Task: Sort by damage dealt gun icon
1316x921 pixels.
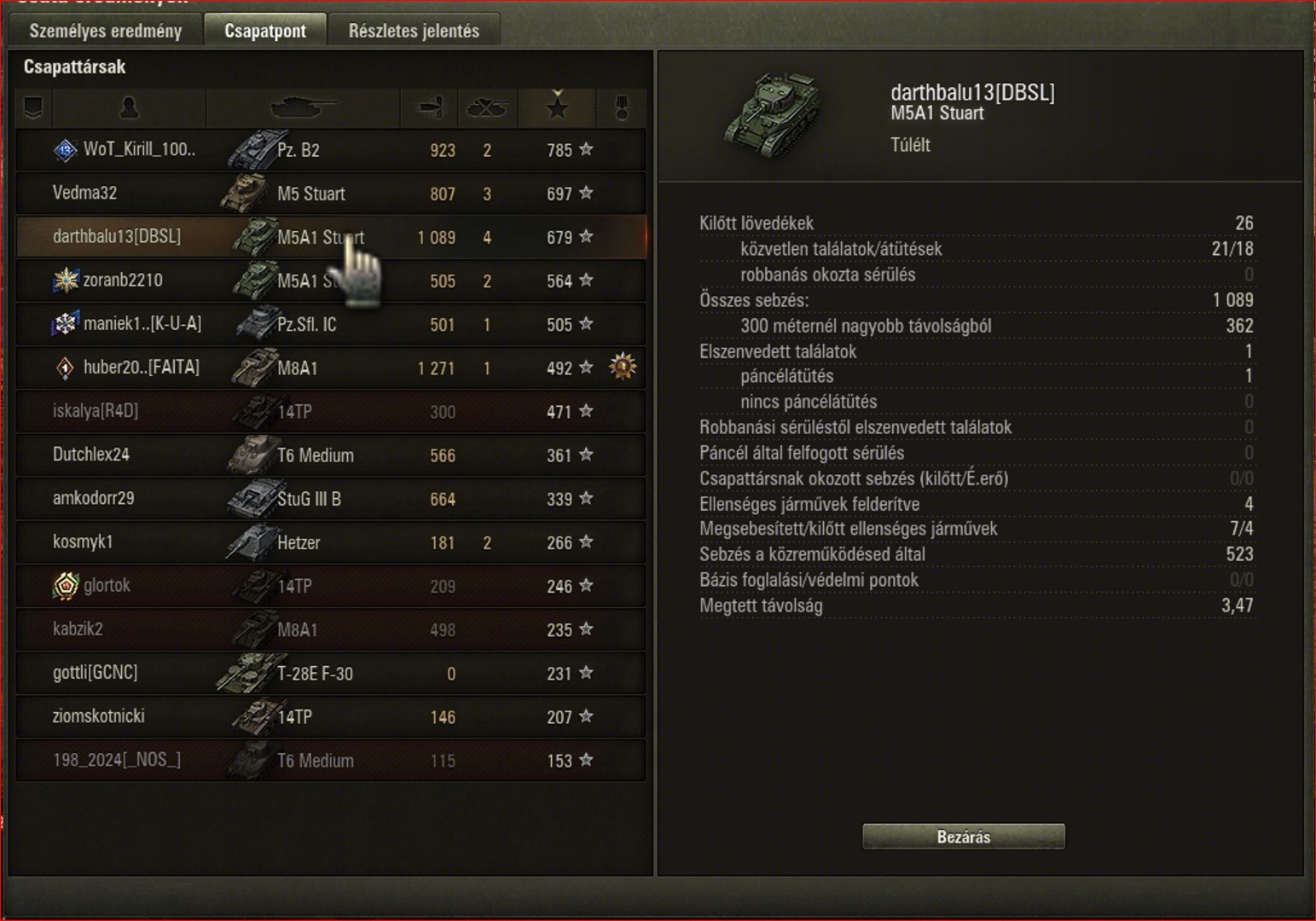Action: [430, 107]
